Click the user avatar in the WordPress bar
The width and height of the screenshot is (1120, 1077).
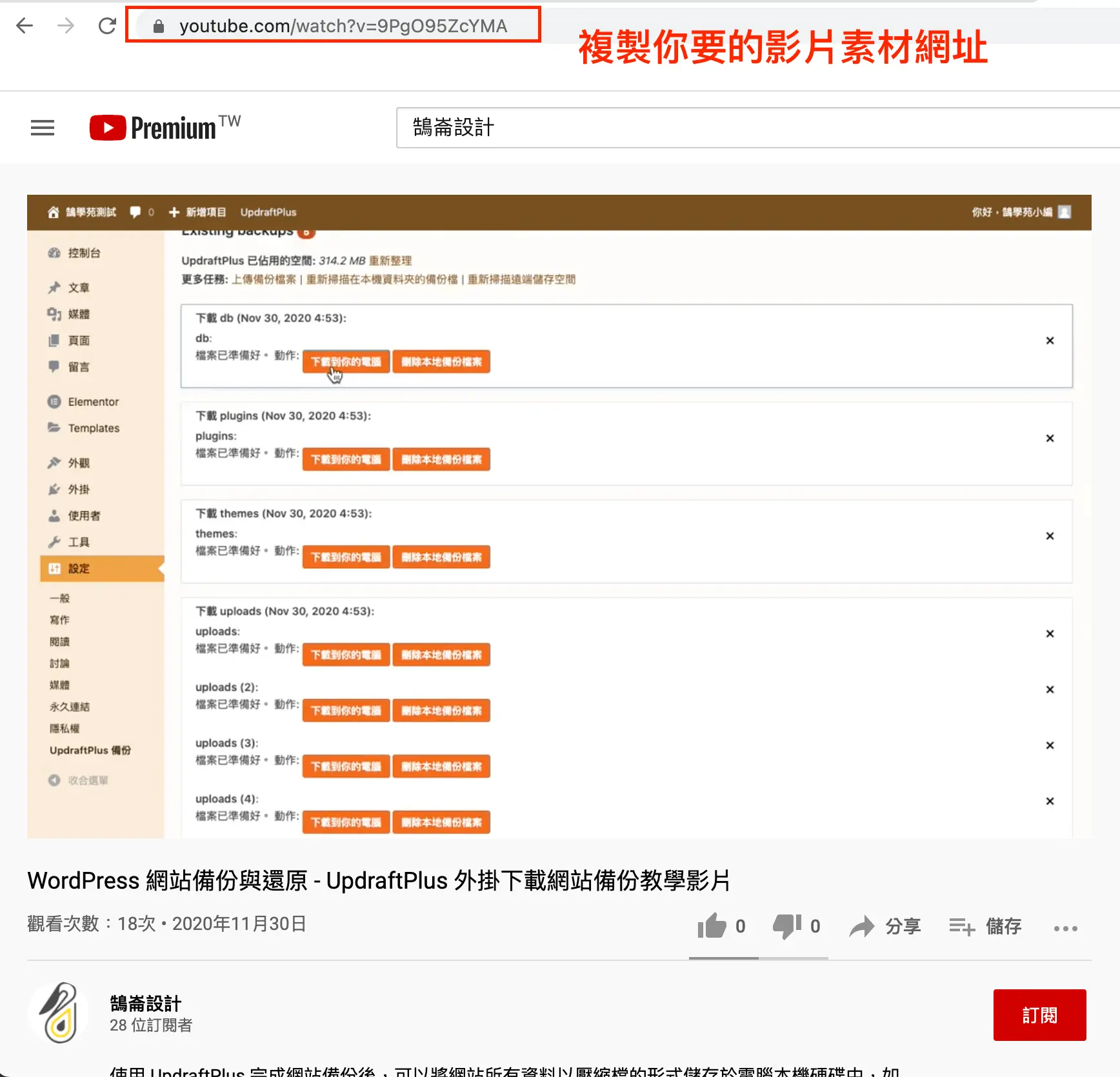click(x=1065, y=212)
